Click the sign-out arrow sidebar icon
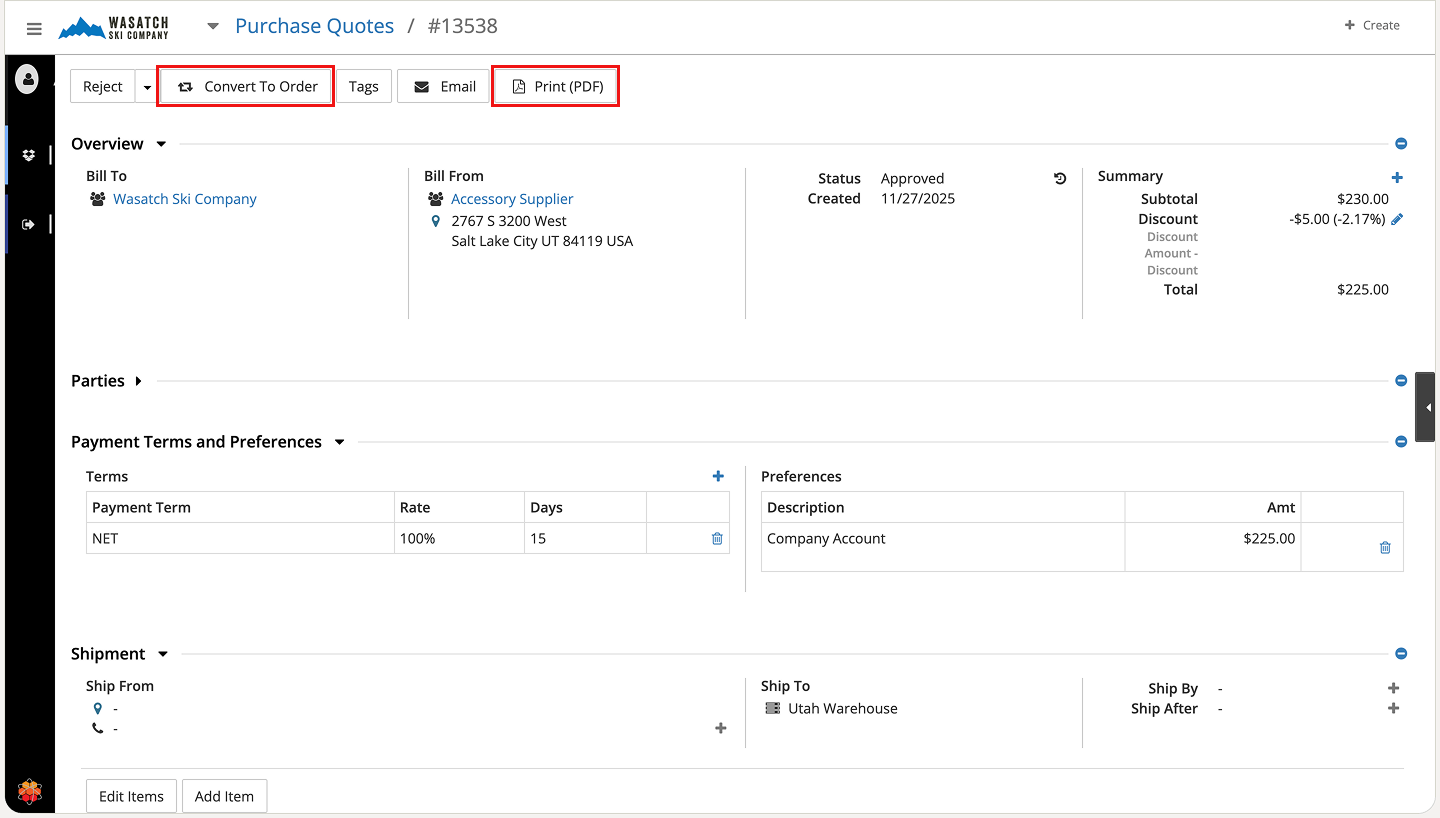The image size is (1440, 818). pos(28,224)
